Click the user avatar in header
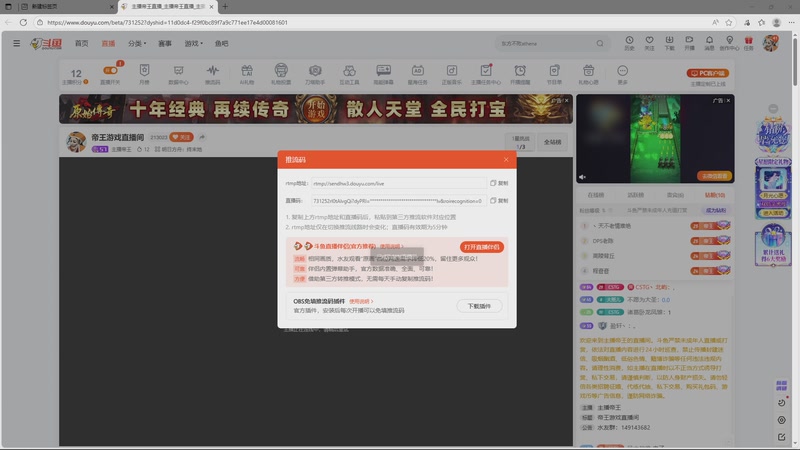 tap(771, 43)
